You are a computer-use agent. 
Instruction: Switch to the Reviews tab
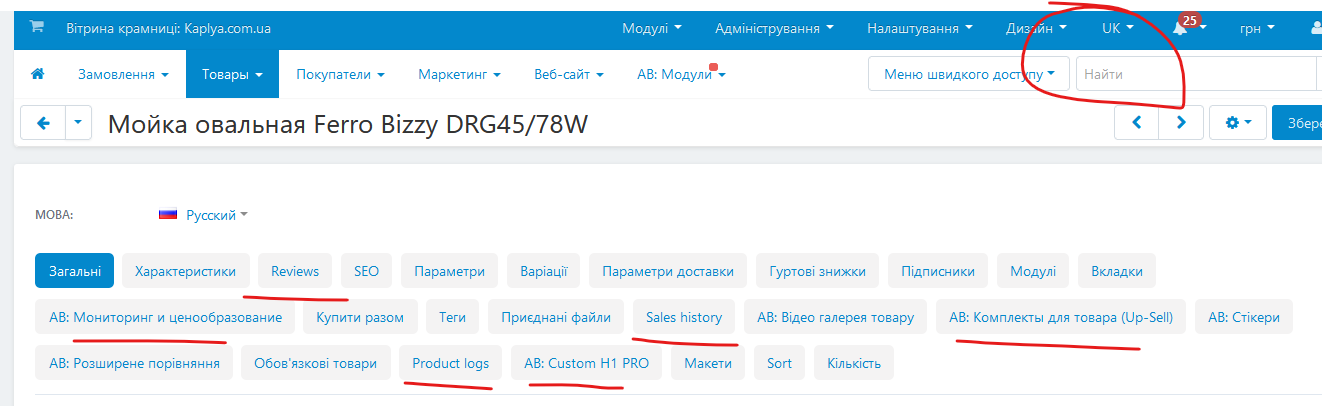(x=295, y=271)
